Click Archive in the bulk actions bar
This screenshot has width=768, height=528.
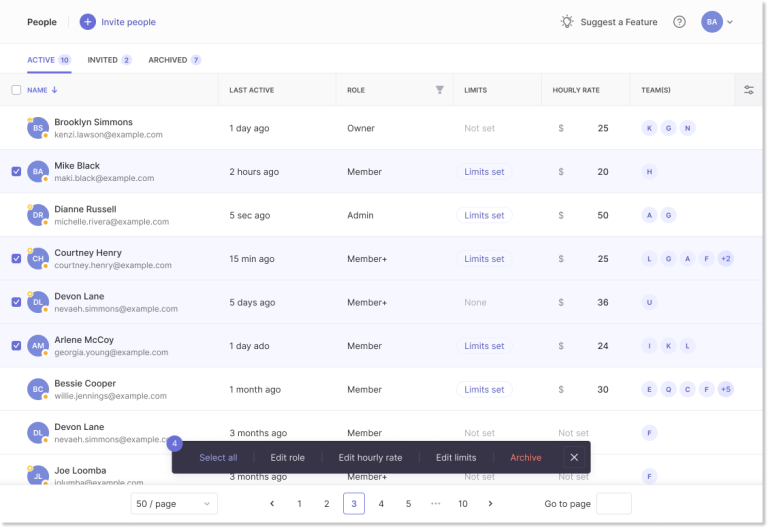pyautogui.click(x=526, y=457)
